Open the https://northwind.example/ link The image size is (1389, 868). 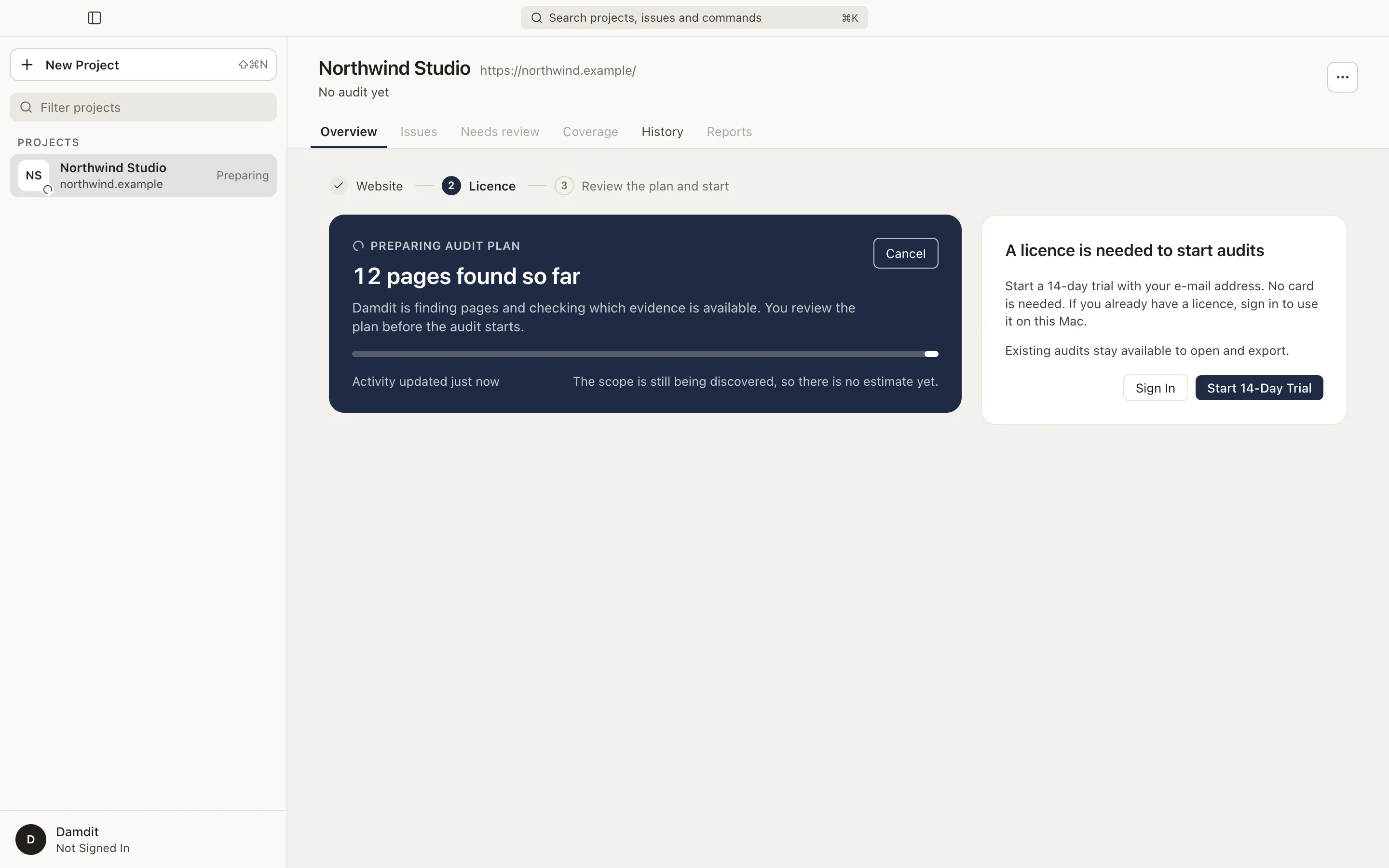tap(558, 70)
